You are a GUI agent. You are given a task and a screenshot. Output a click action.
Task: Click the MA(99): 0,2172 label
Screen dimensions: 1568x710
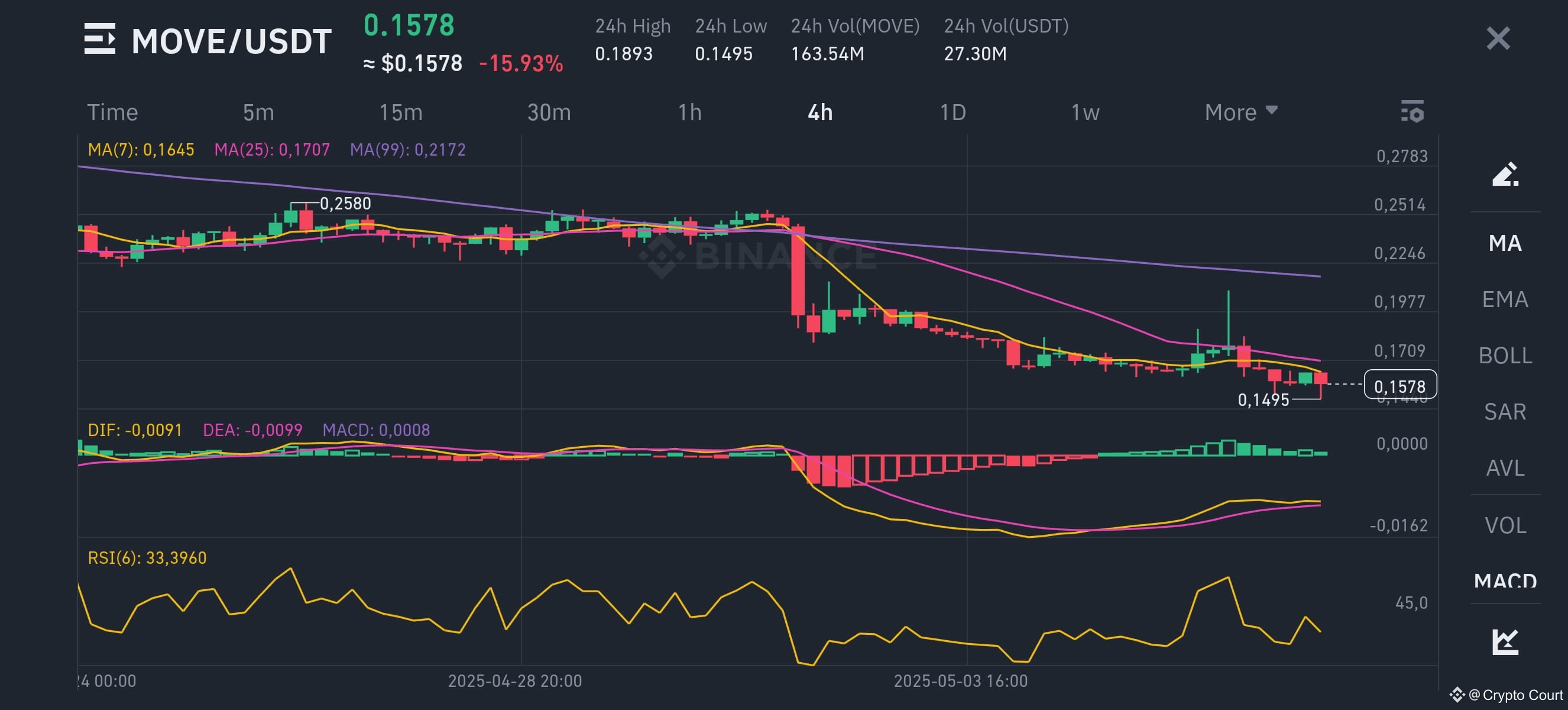click(x=408, y=150)
